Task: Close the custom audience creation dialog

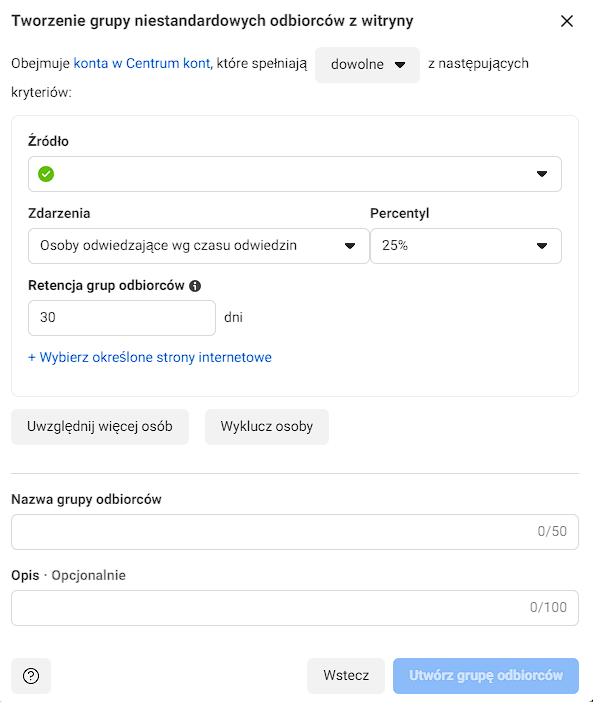Action: click(x=567, y=21)
